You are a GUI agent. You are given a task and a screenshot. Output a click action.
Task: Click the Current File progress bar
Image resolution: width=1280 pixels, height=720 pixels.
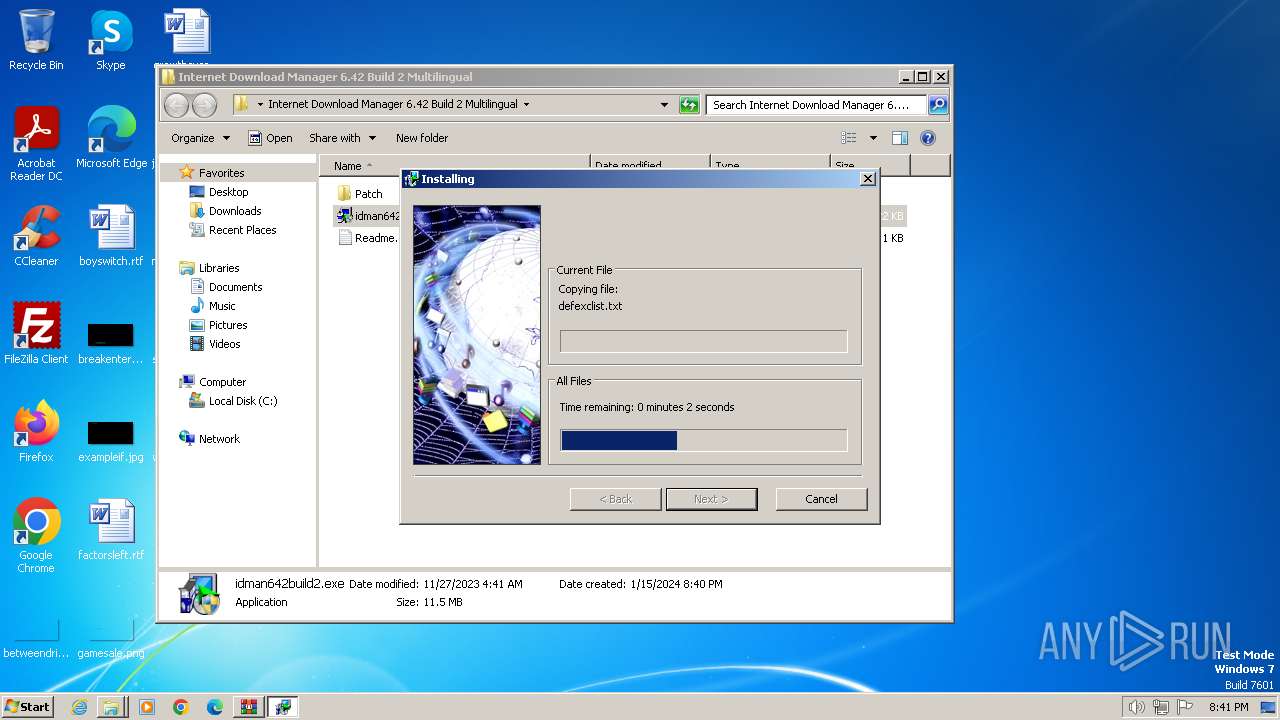click(x=703, y=342)
